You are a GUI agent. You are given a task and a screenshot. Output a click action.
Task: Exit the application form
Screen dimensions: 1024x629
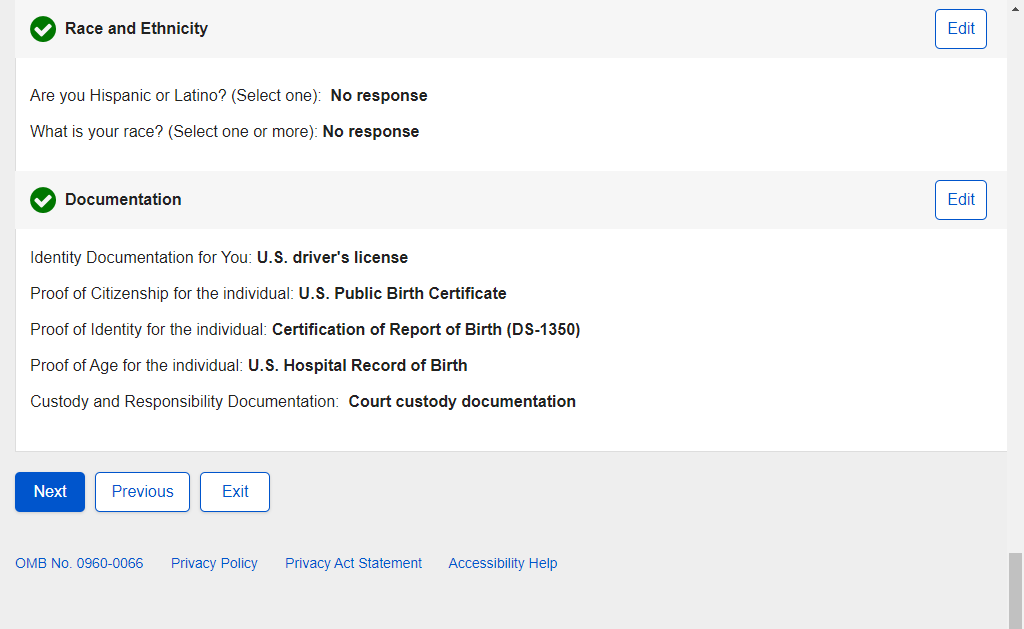coord(235,492)
